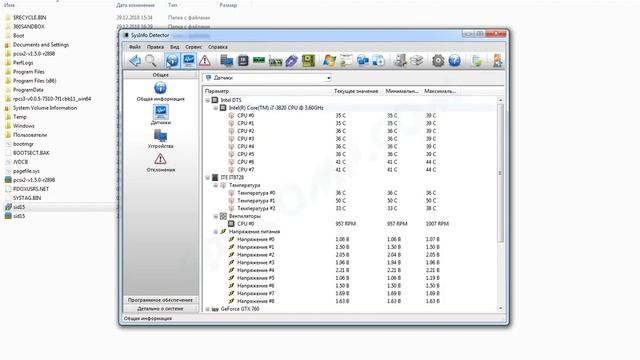This screenshot has height=360, width=640.
Task: Click the certificate license toolbar icon
Action: 346,61
